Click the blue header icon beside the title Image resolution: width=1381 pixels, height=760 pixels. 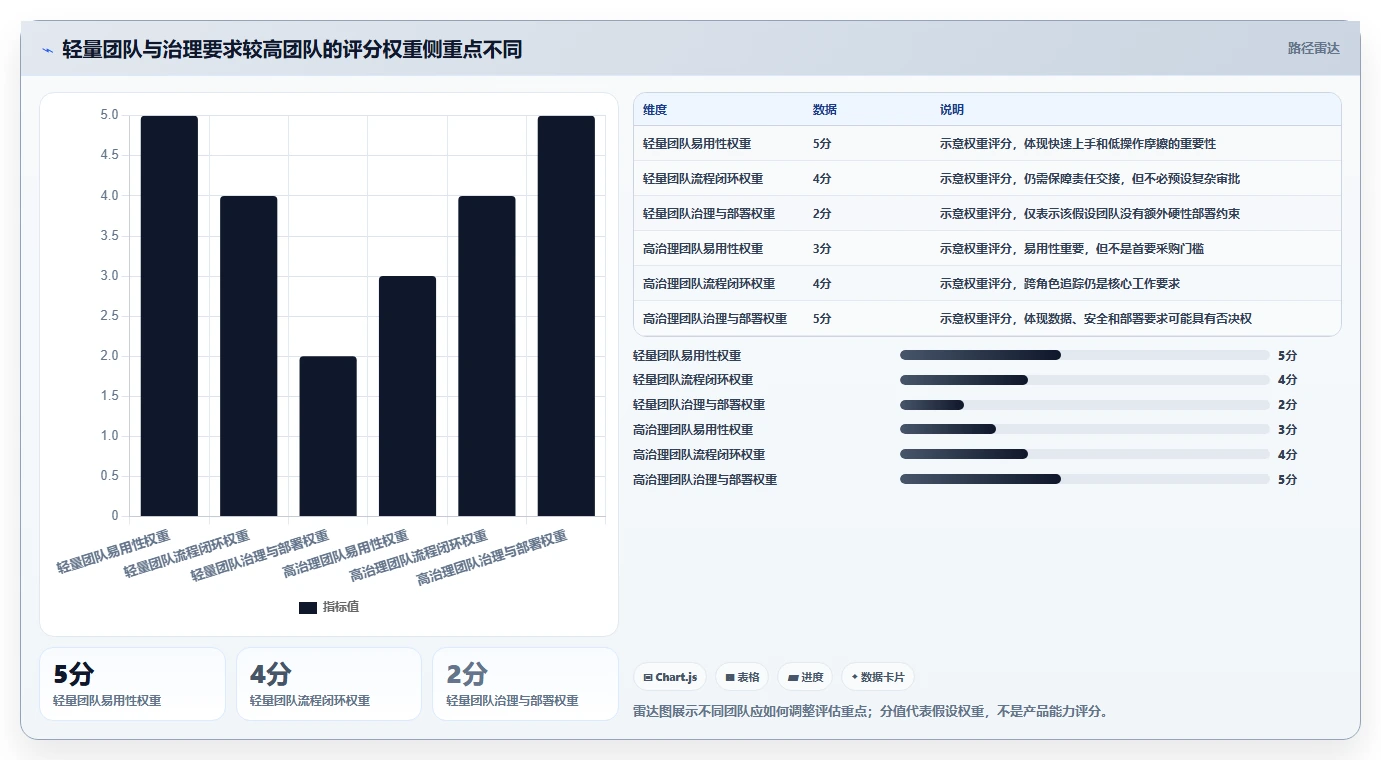click(x=47, y=50)
